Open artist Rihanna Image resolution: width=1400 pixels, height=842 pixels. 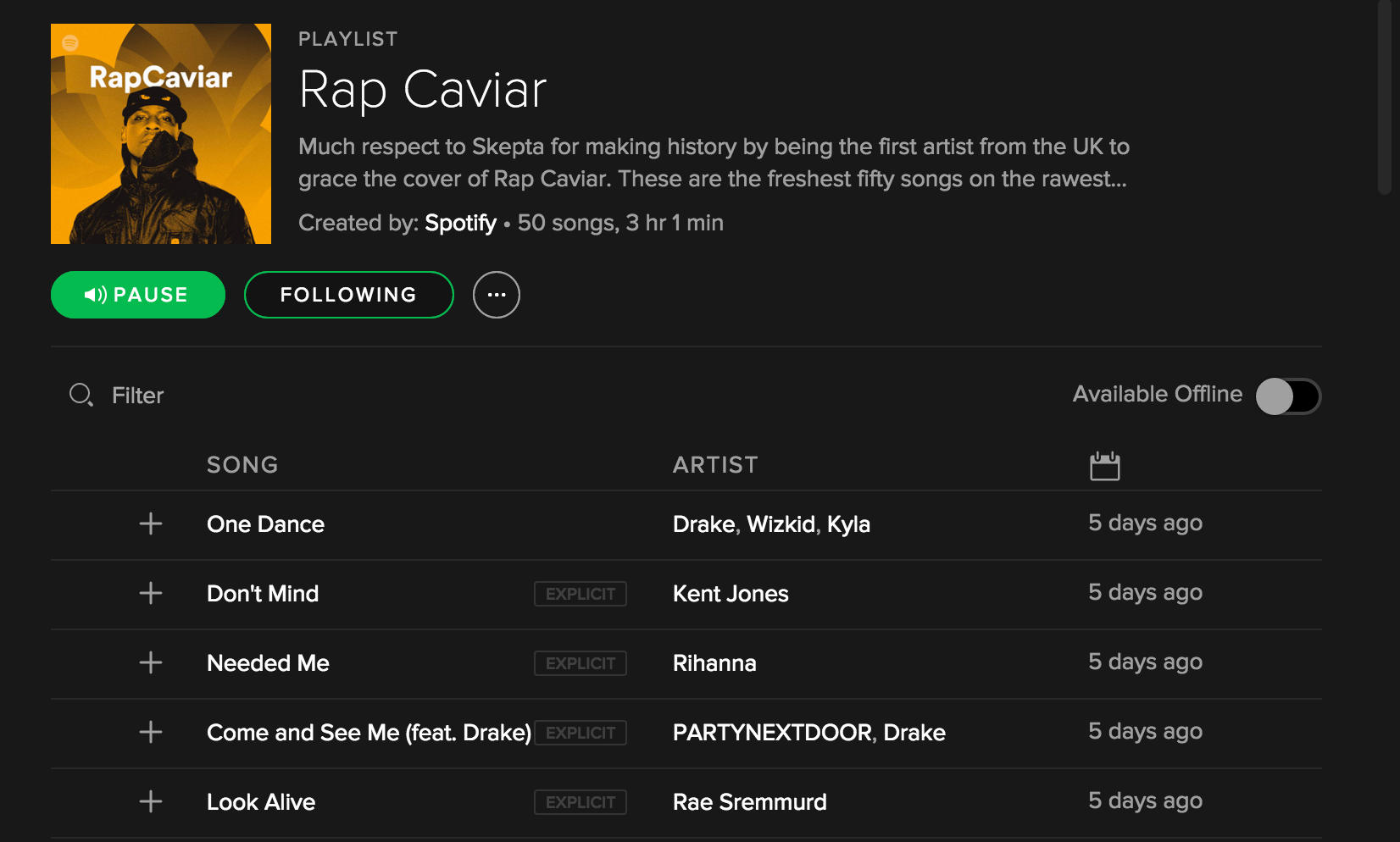(714, 663)
